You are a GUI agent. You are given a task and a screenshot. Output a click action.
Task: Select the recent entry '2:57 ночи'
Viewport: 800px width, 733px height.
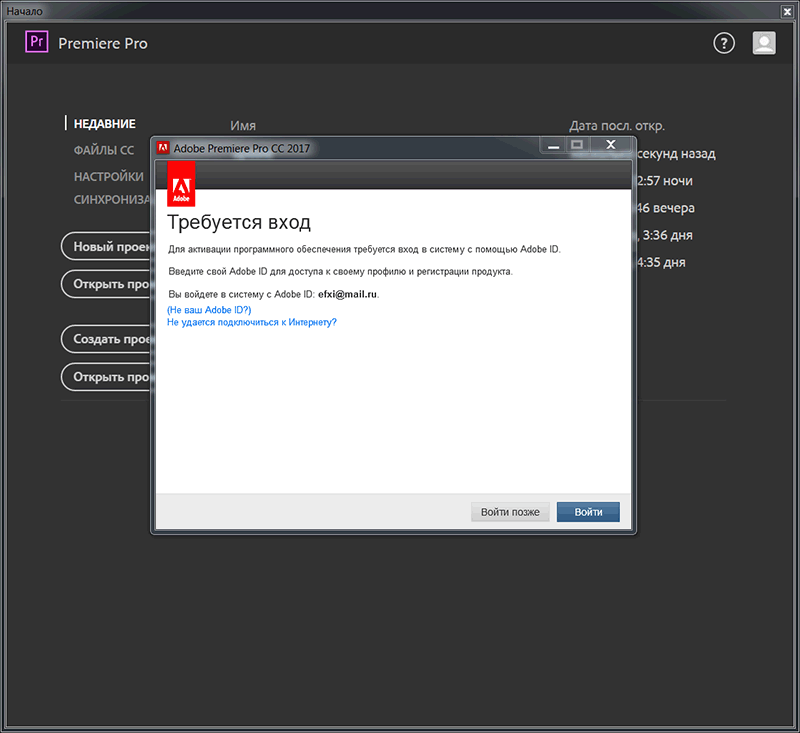tap(665, 181)
